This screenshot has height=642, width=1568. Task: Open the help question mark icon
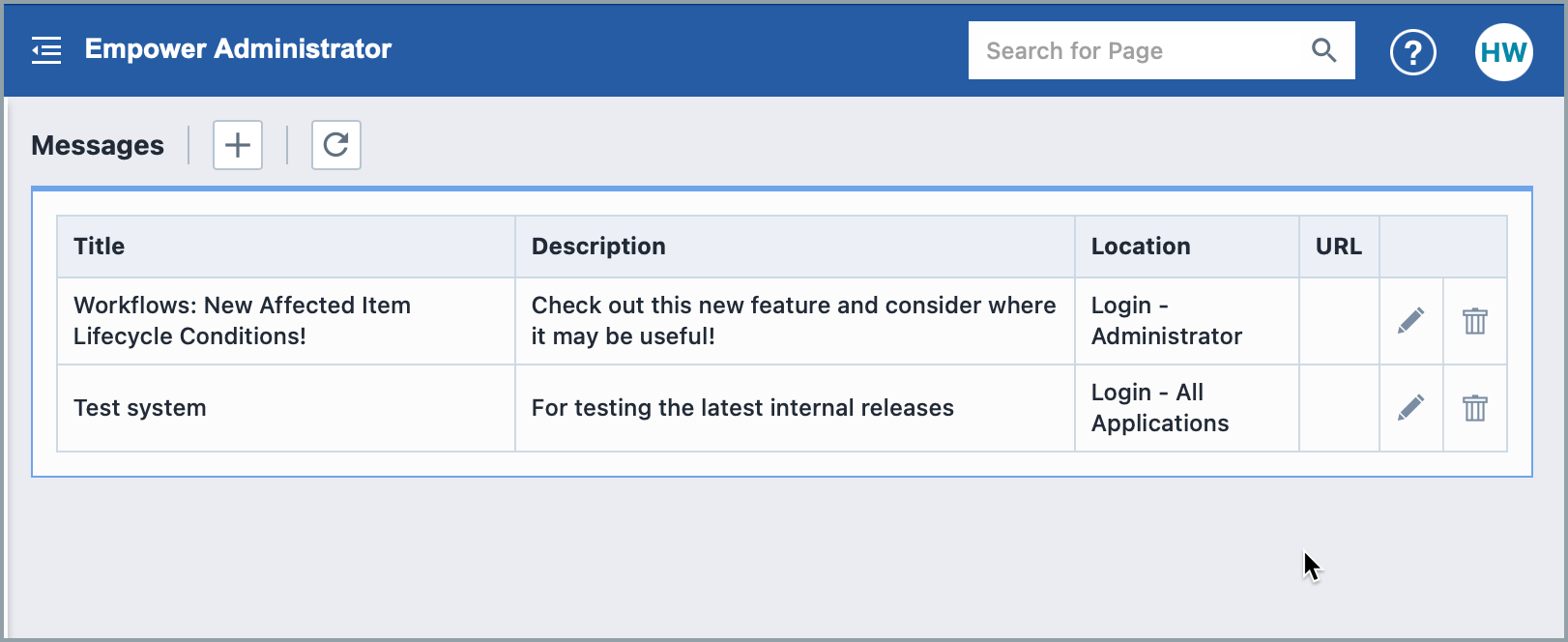click(x=1412, y=52)
